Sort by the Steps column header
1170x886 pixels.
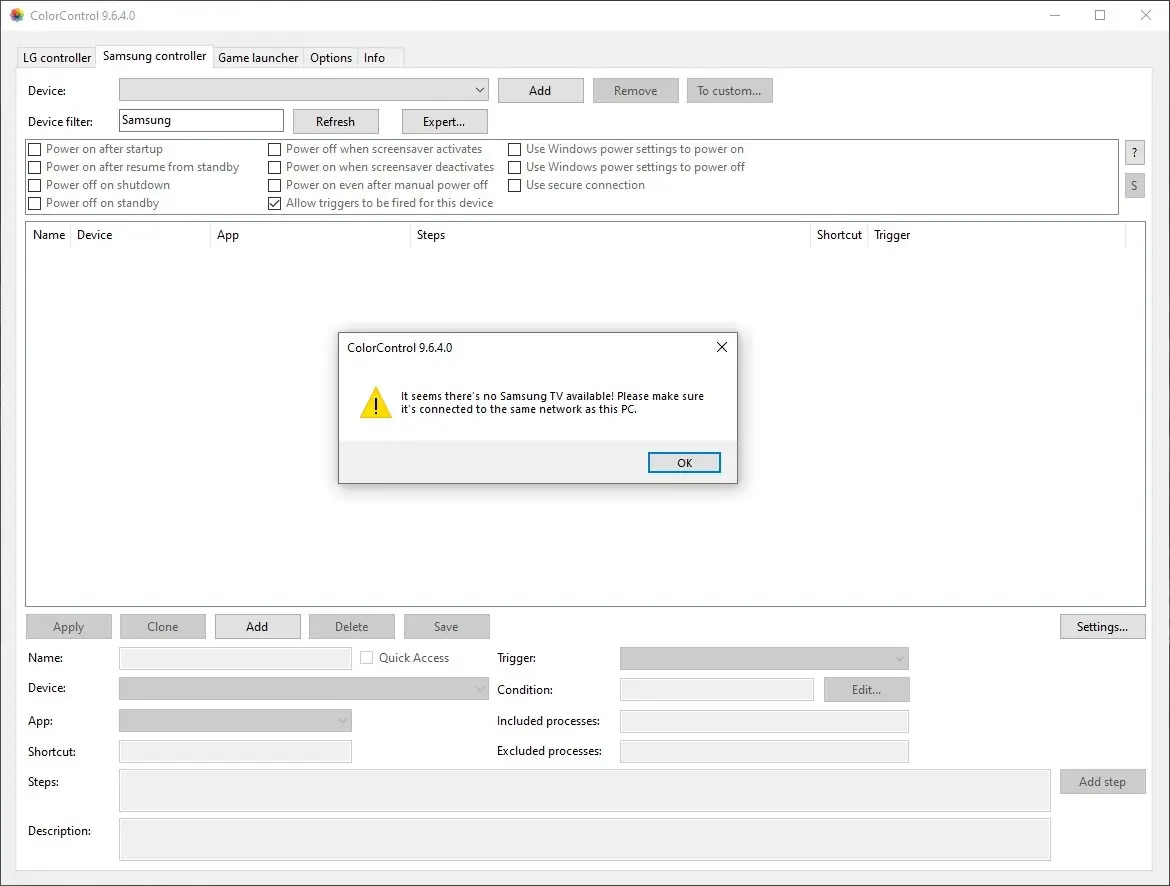(610, 234)
